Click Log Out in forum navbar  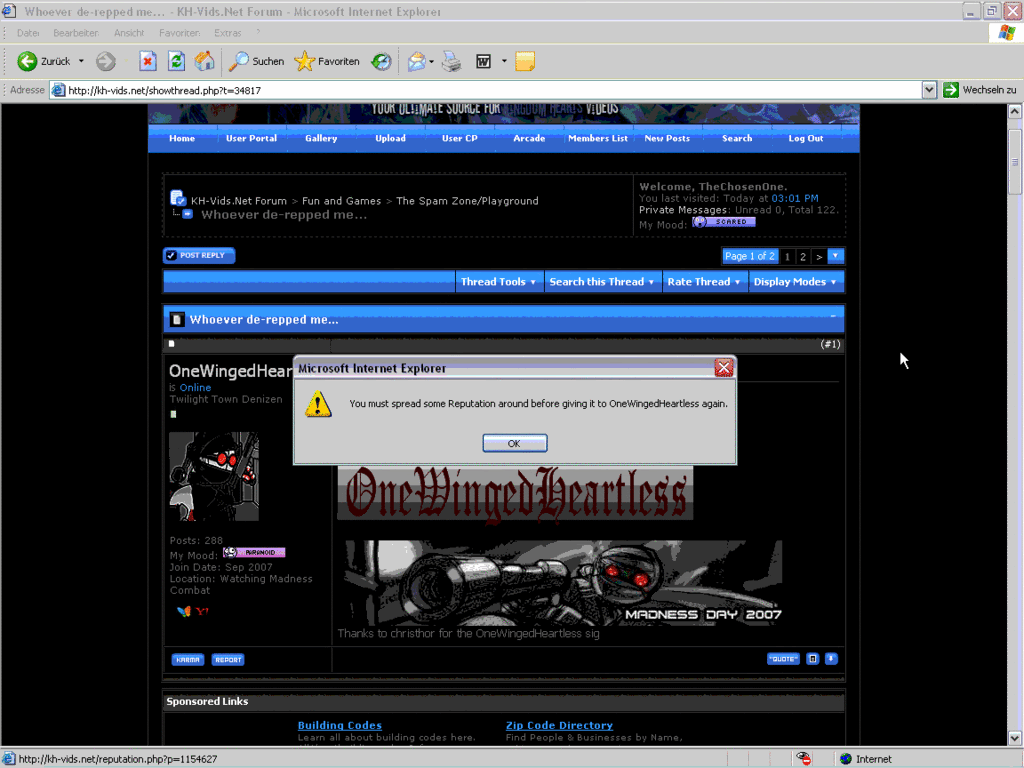pyautogui.click(x=806, y=138)
